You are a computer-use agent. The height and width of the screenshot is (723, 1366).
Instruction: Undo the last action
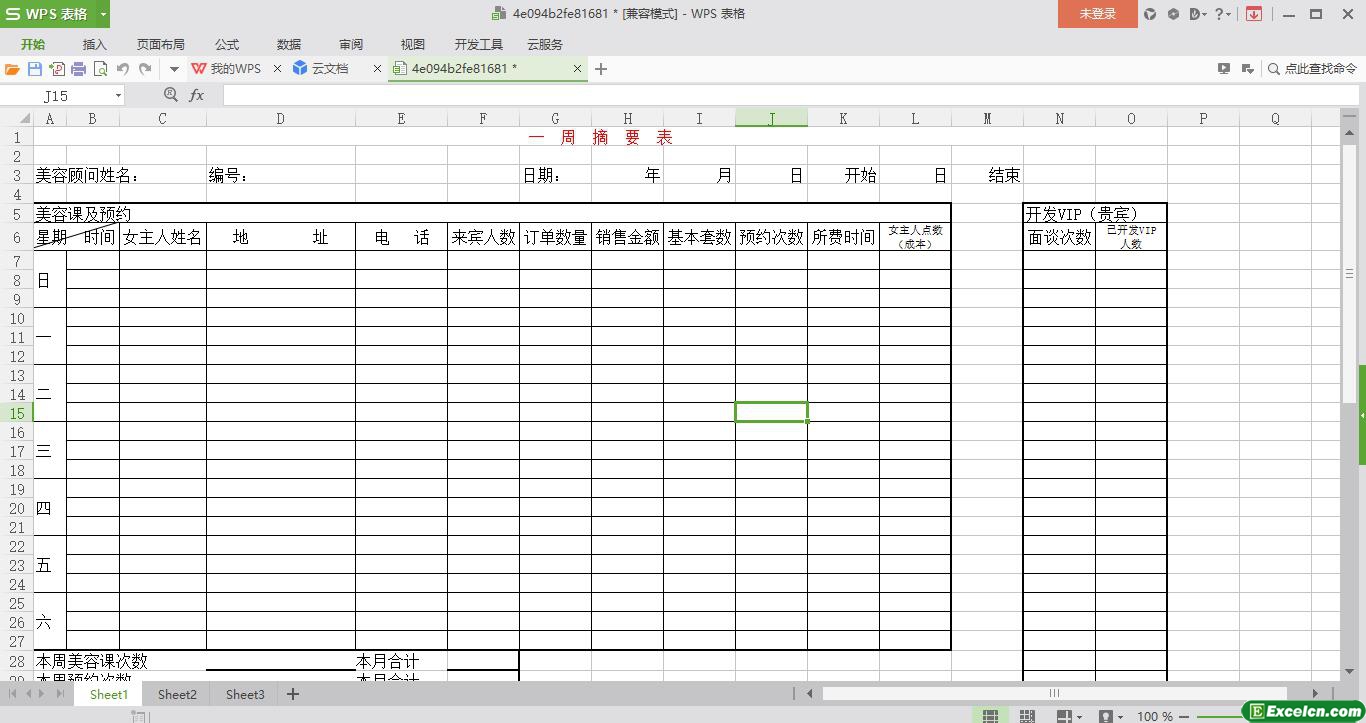click(123, 69)
